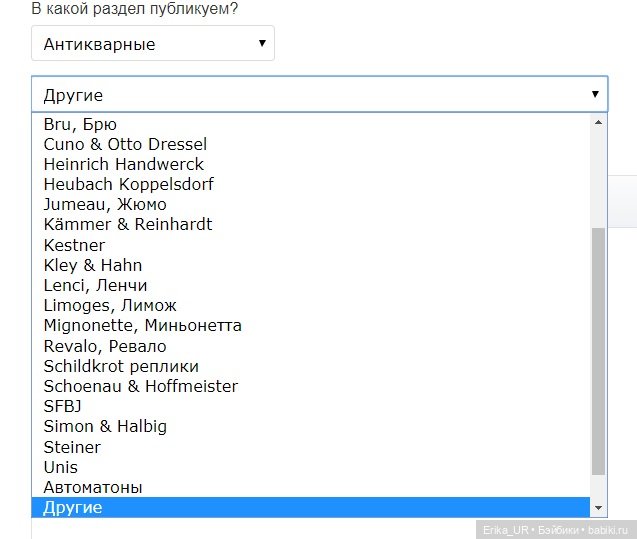Select Simon & Halbig option

105,426
